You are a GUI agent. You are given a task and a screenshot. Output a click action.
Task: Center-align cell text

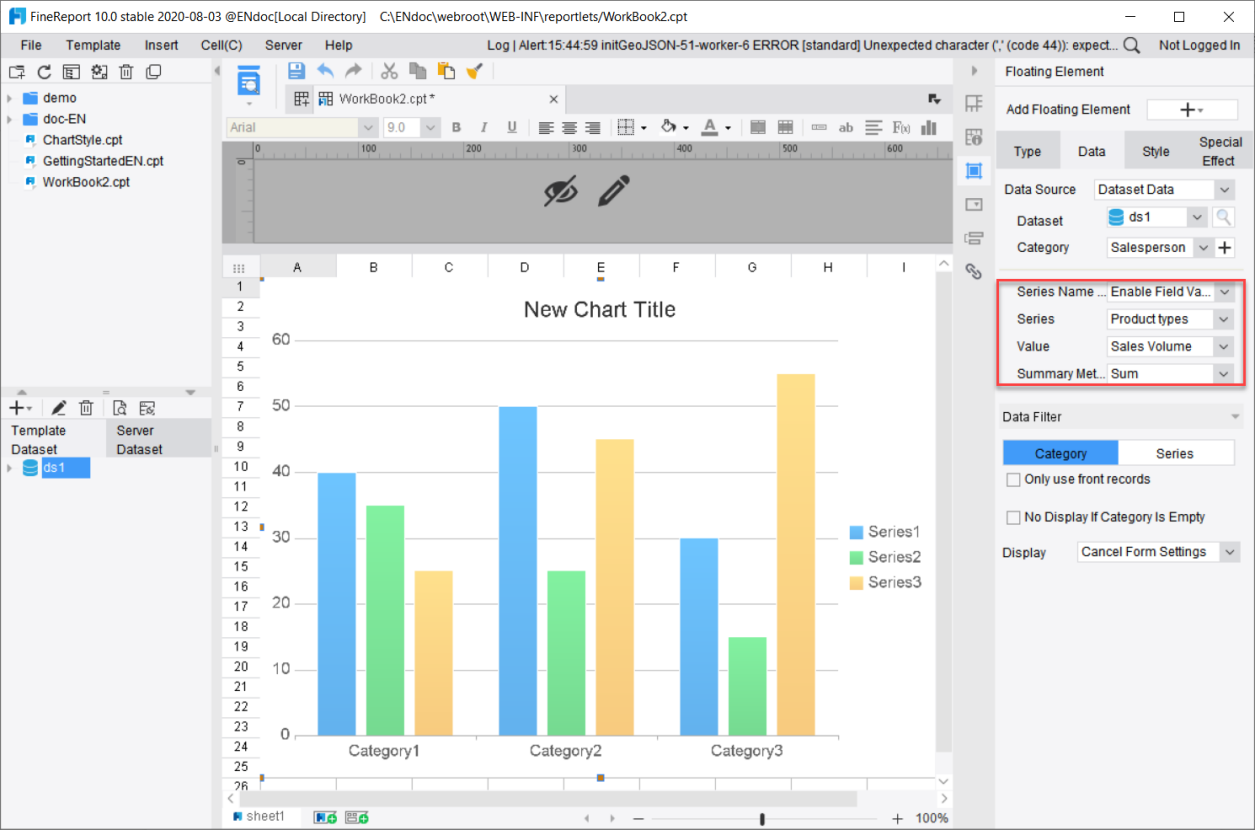[569, 127]
